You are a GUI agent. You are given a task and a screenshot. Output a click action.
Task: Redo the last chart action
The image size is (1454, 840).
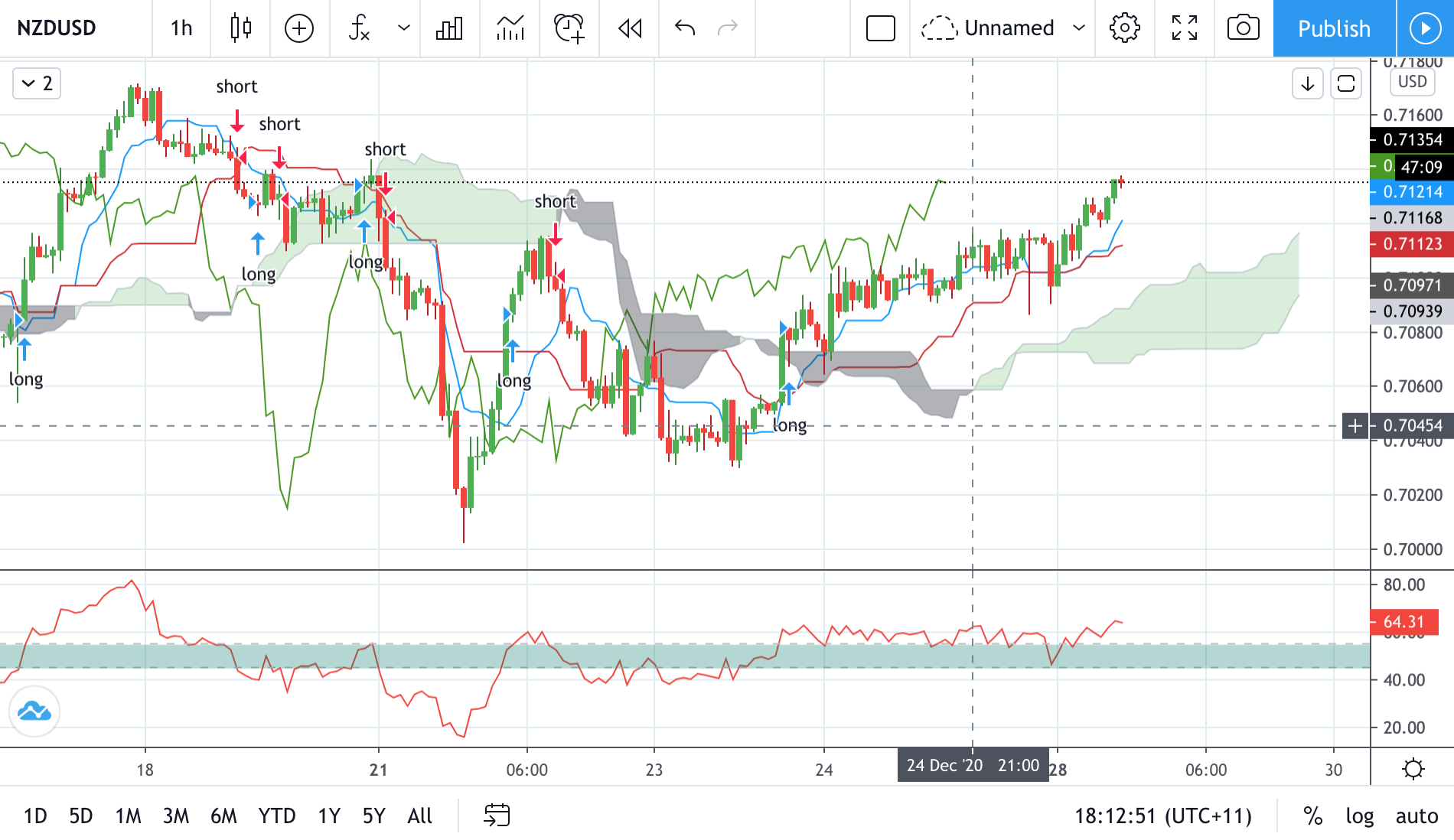pyautogui.click(x=728, y=28)
